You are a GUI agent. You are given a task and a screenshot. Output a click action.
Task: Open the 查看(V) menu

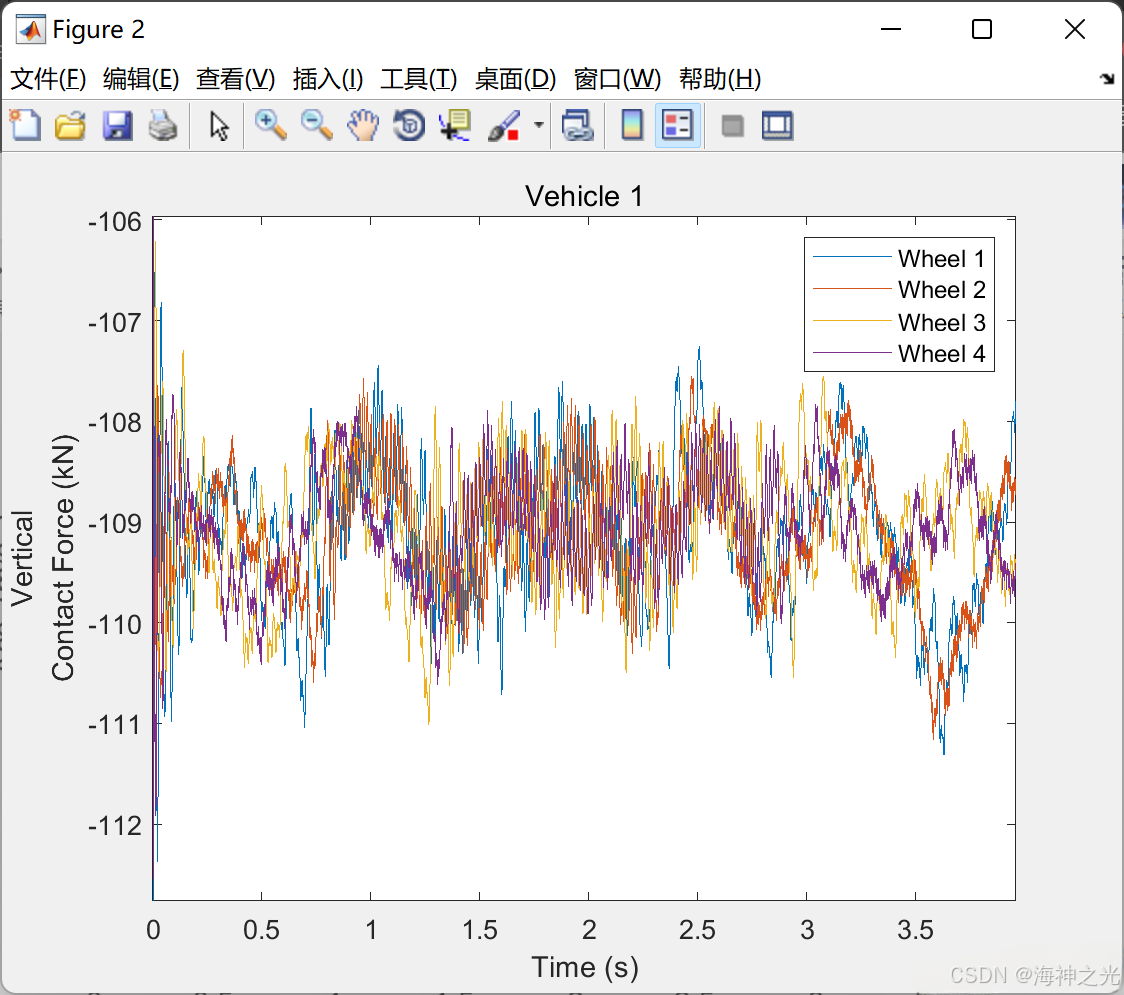point(235,79)
